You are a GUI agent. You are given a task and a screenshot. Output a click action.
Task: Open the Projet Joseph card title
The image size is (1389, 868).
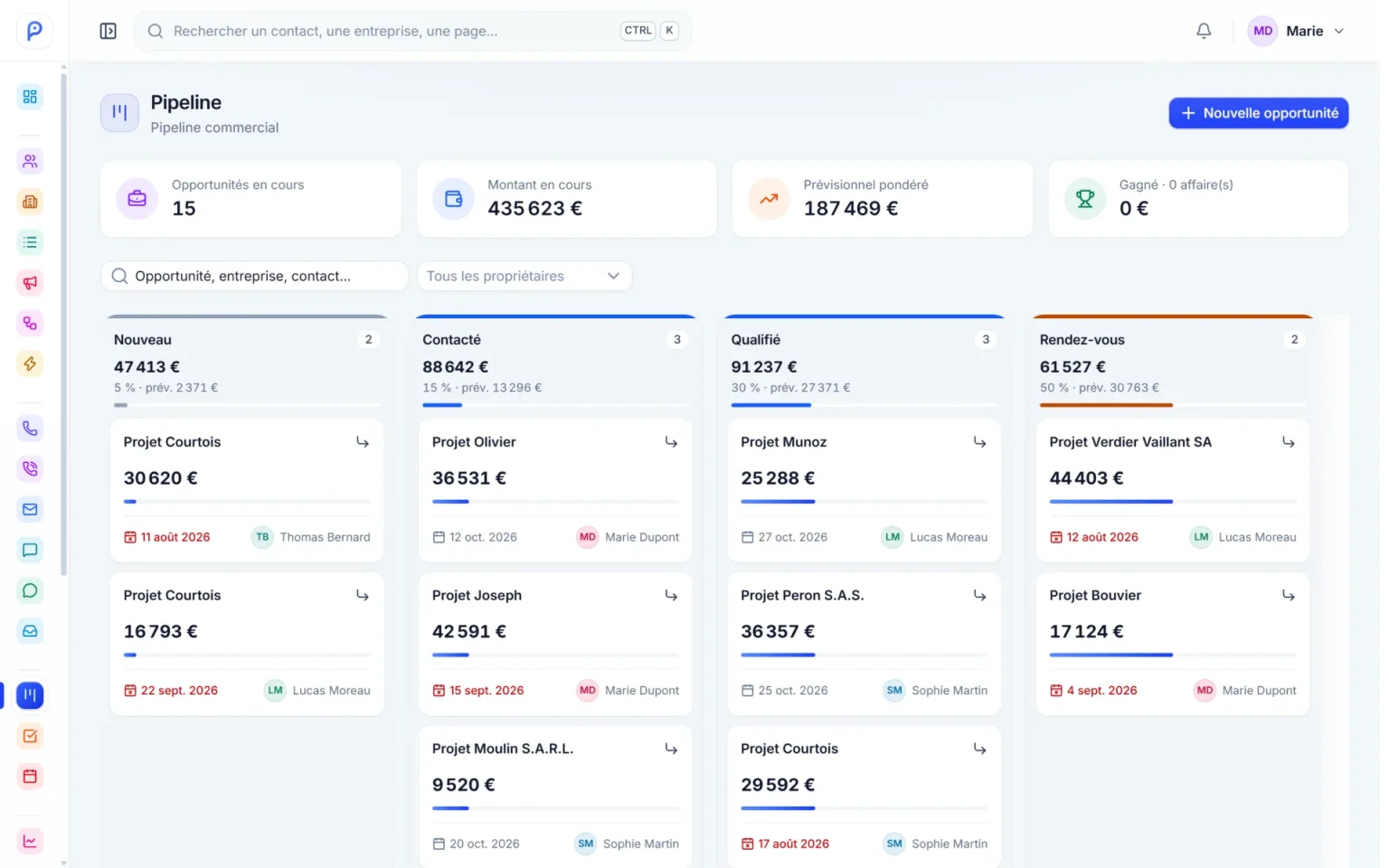[477, 595]
